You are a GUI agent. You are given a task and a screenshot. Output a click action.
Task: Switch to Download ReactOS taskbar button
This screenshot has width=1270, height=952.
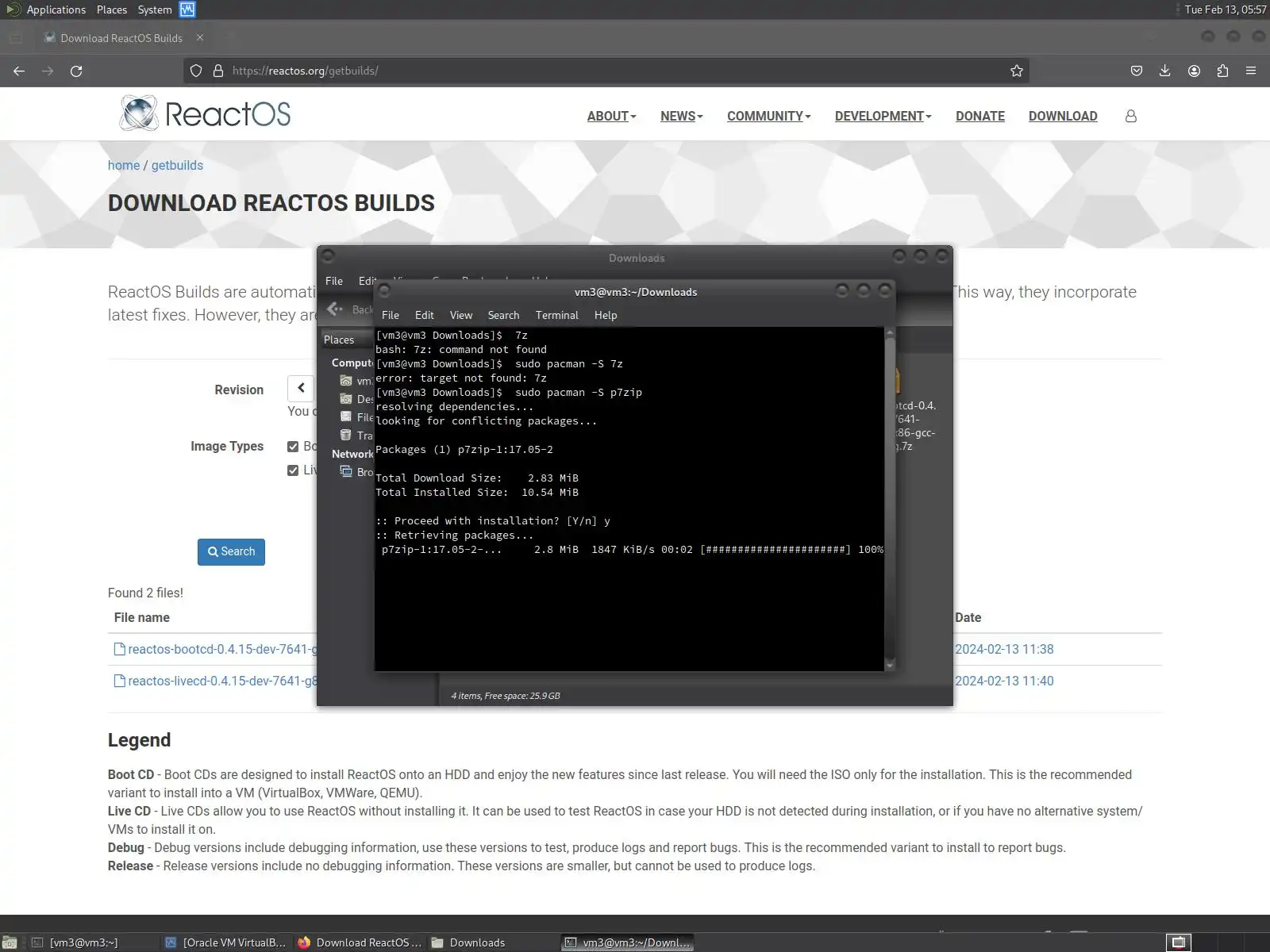pyautogui.click(x=360, y=942)
